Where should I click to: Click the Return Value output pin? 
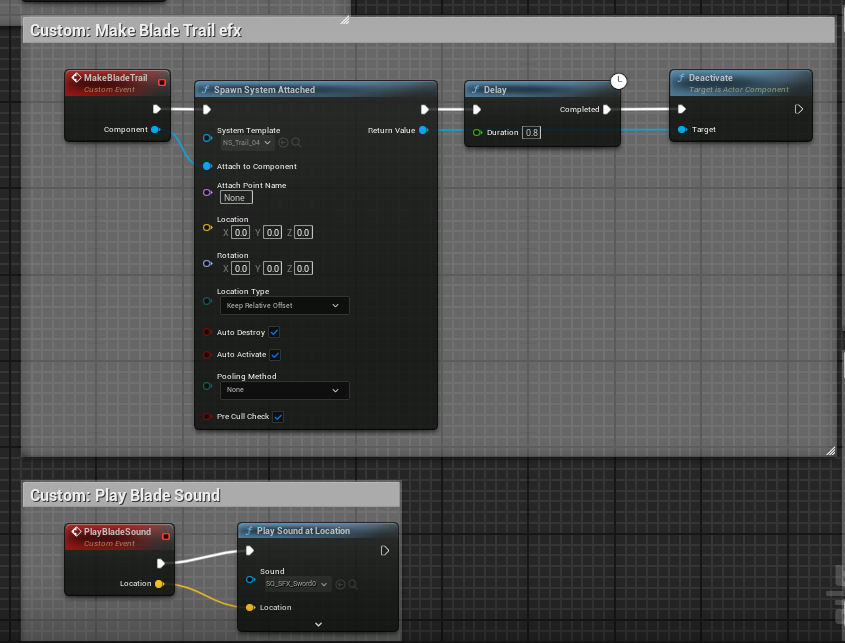click(424, 130)
